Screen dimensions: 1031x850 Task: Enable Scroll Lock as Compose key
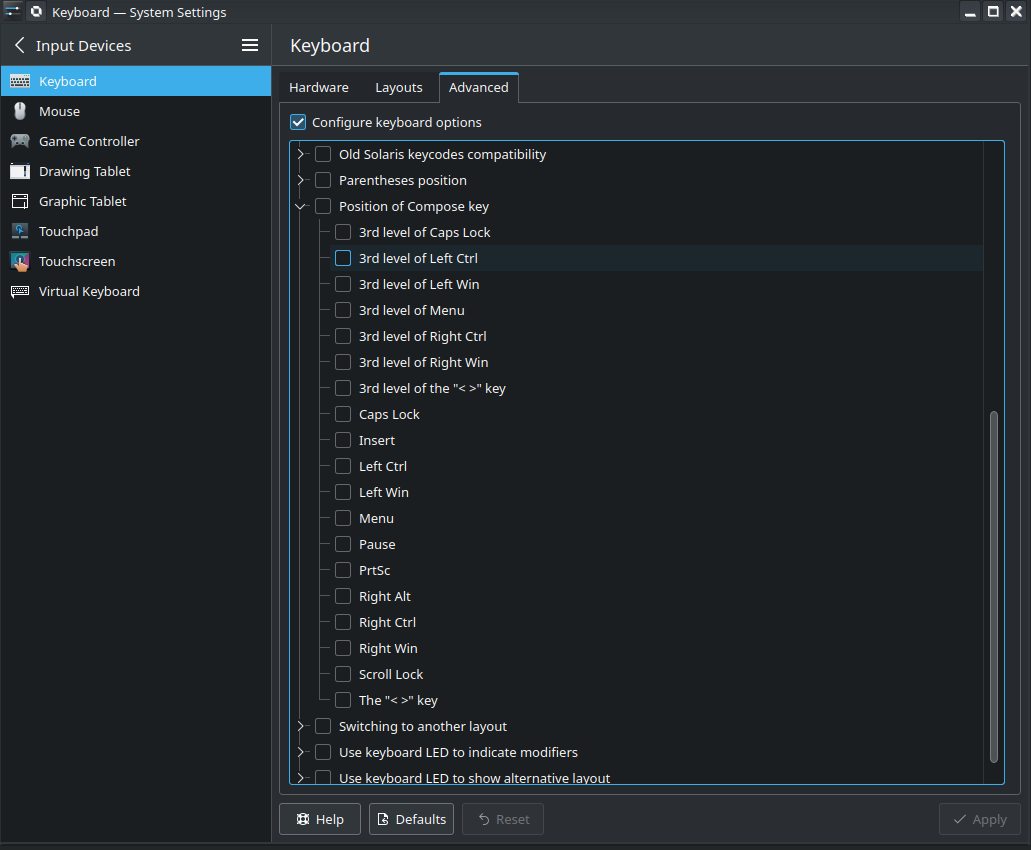click(x=343, y=674)
